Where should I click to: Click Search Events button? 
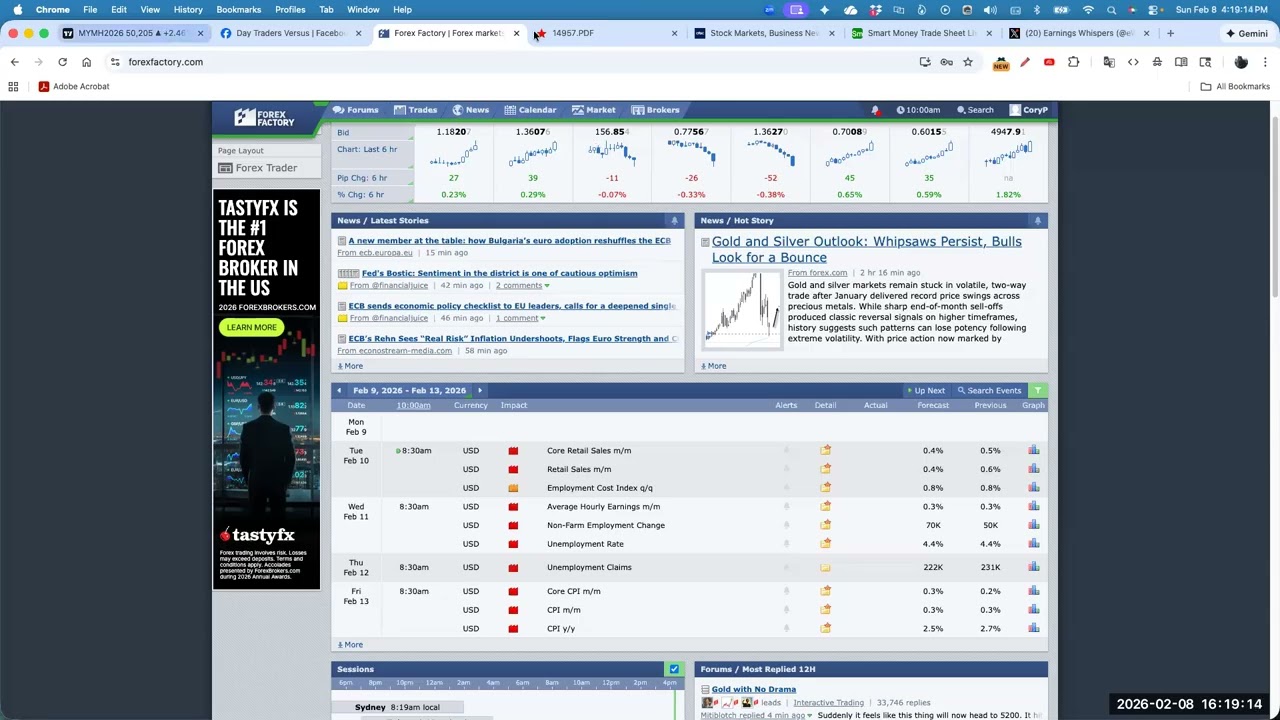click(990, 391)
